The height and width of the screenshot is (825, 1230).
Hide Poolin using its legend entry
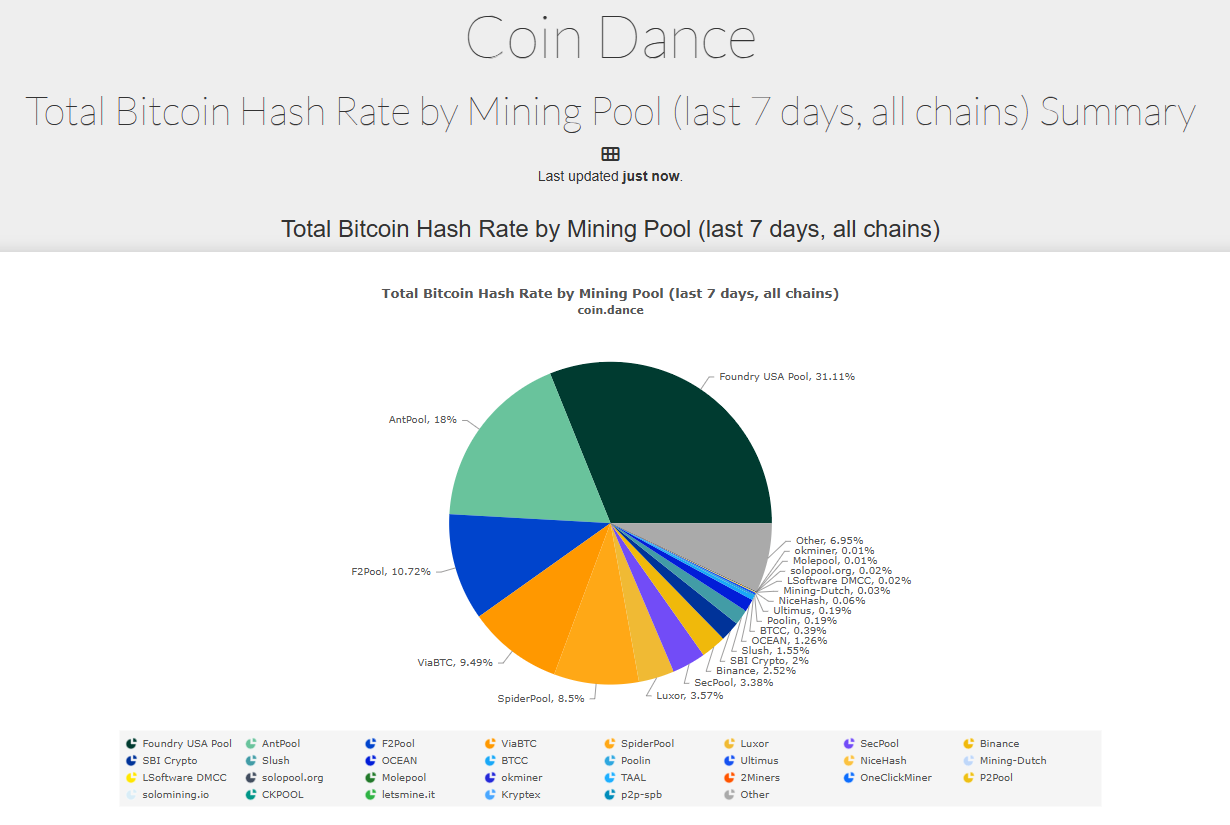pyautogui.click(x=609, y=760)
